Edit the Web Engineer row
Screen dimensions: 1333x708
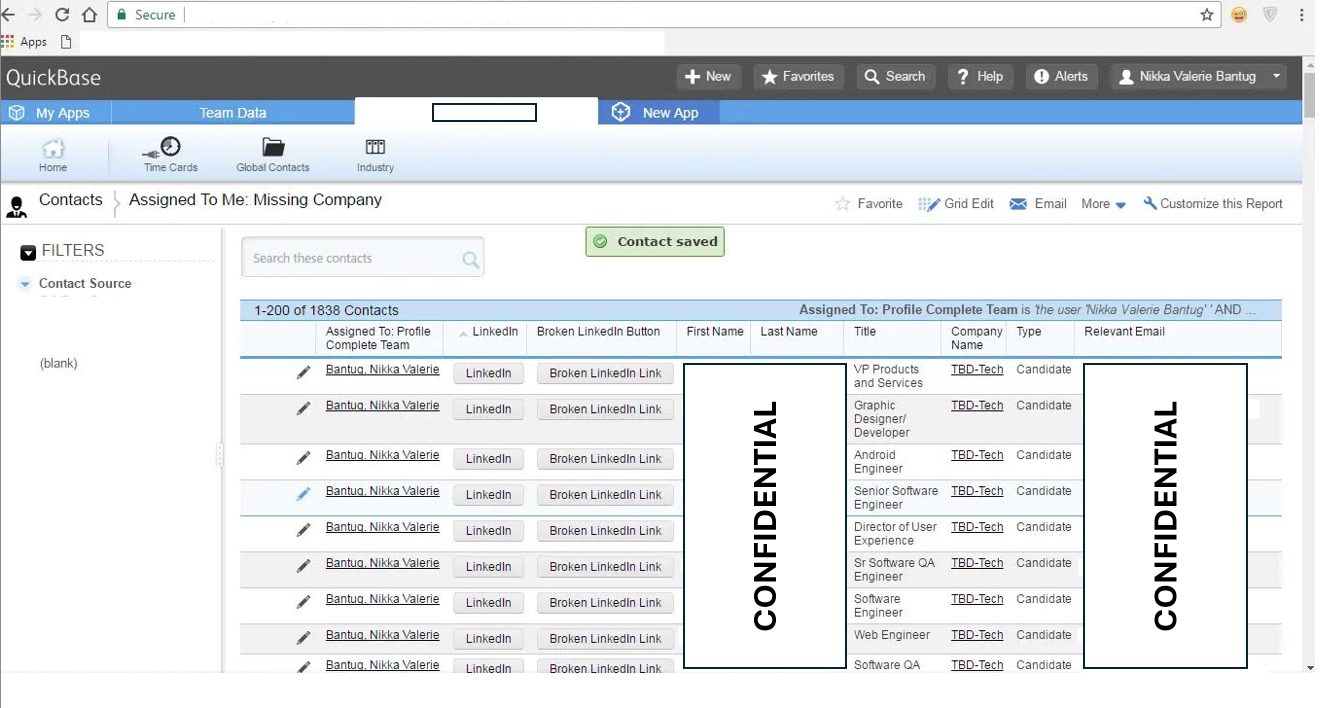(303, 638)
